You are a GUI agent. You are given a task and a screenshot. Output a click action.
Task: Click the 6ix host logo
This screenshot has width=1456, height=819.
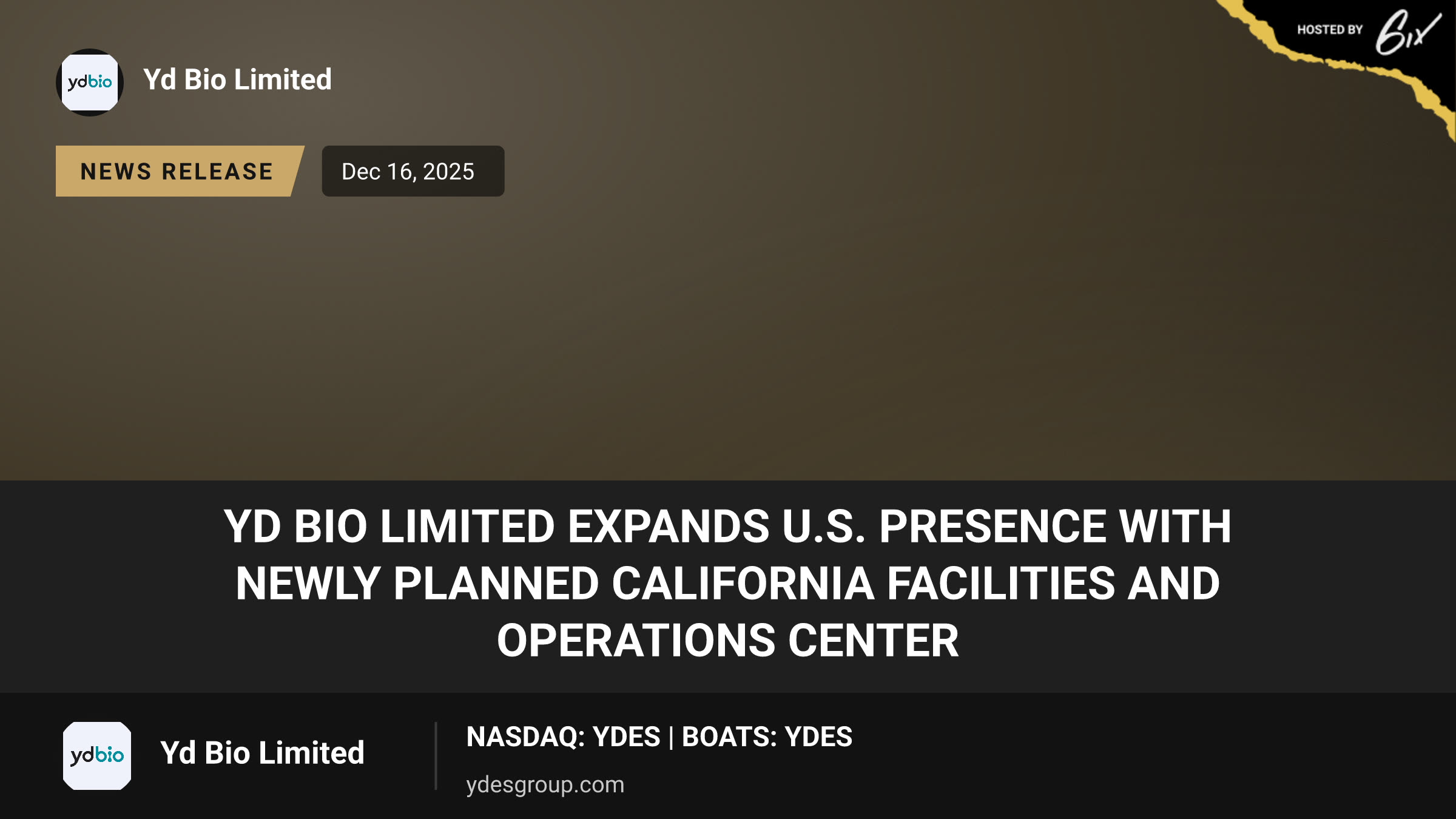tap(1407, 32)
